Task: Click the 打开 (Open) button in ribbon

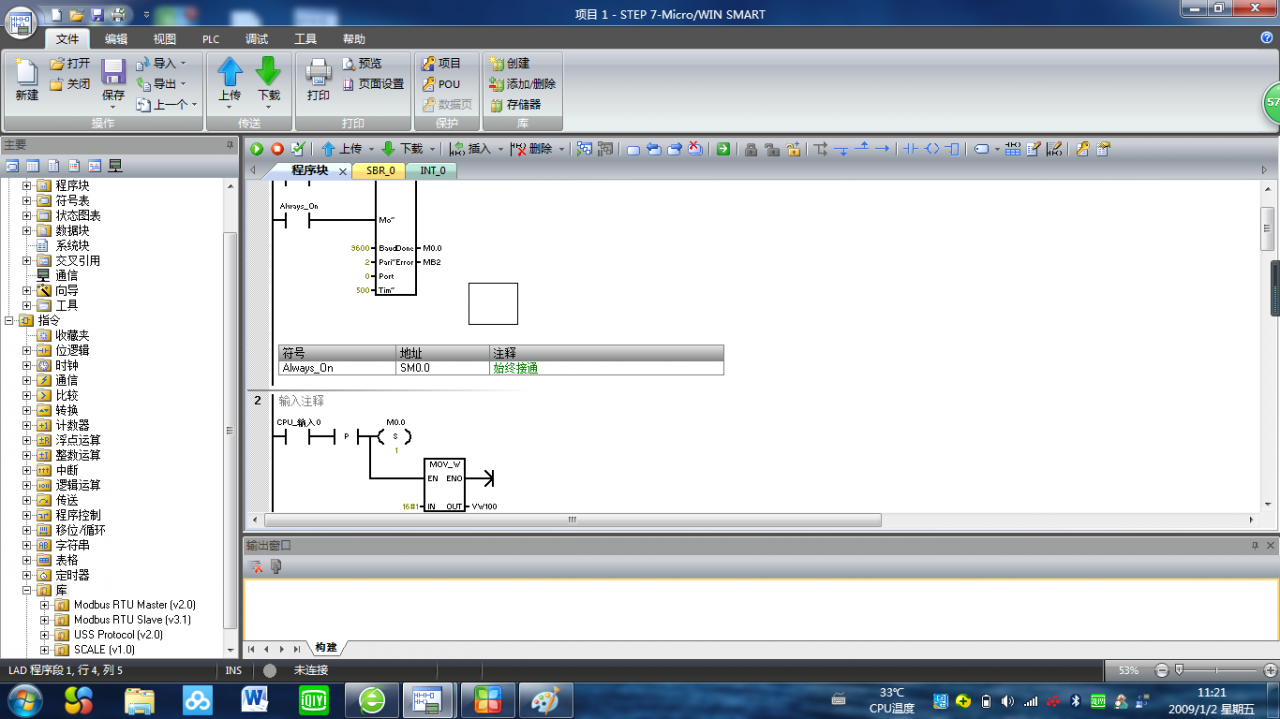Action: coord(70,63)
